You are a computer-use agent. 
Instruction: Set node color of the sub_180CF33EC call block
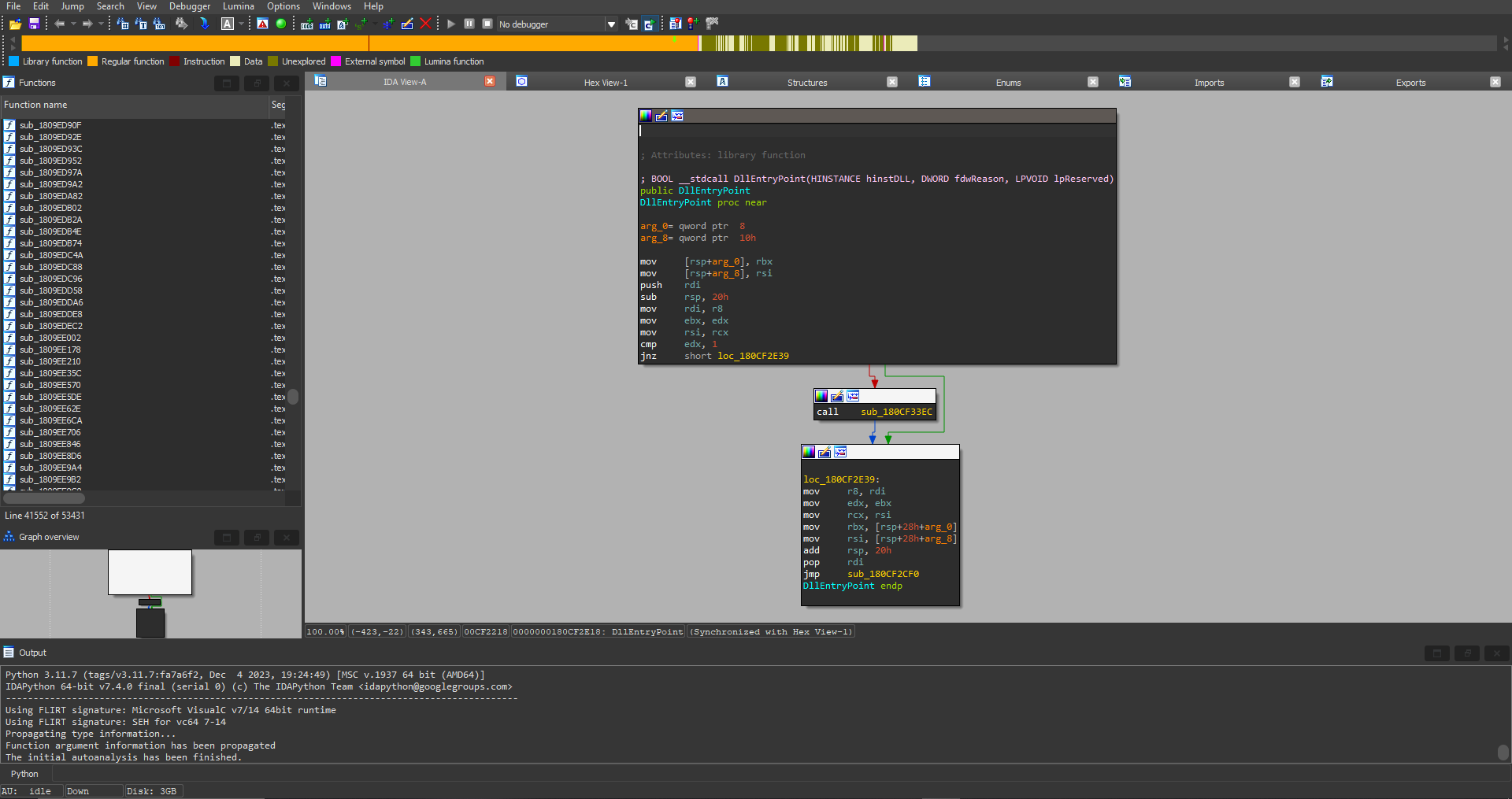coord(821,396)
